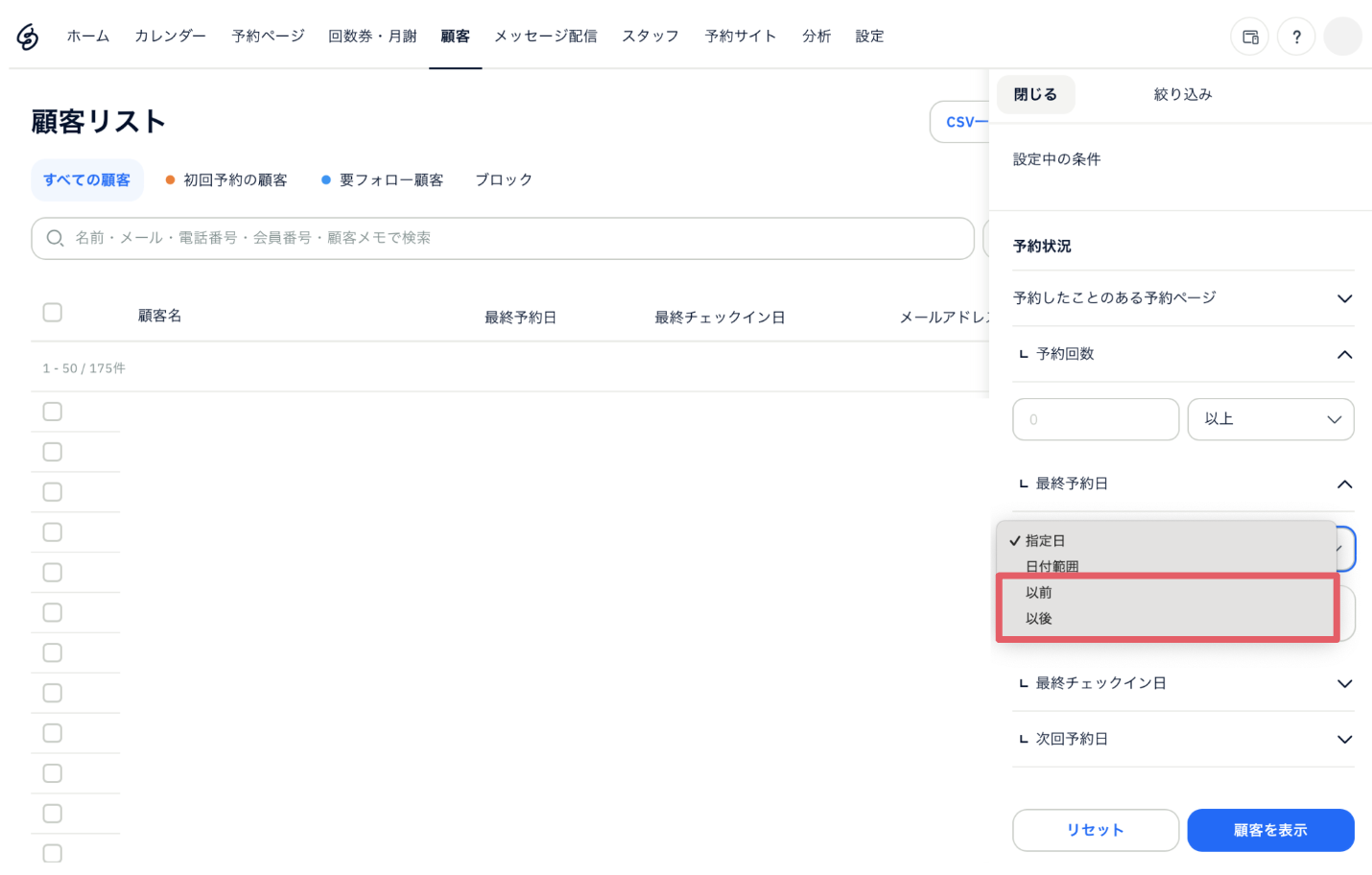1372x875 pixels.
Task: Select 初回予約の顧客 tab
Action: point(226,180)
